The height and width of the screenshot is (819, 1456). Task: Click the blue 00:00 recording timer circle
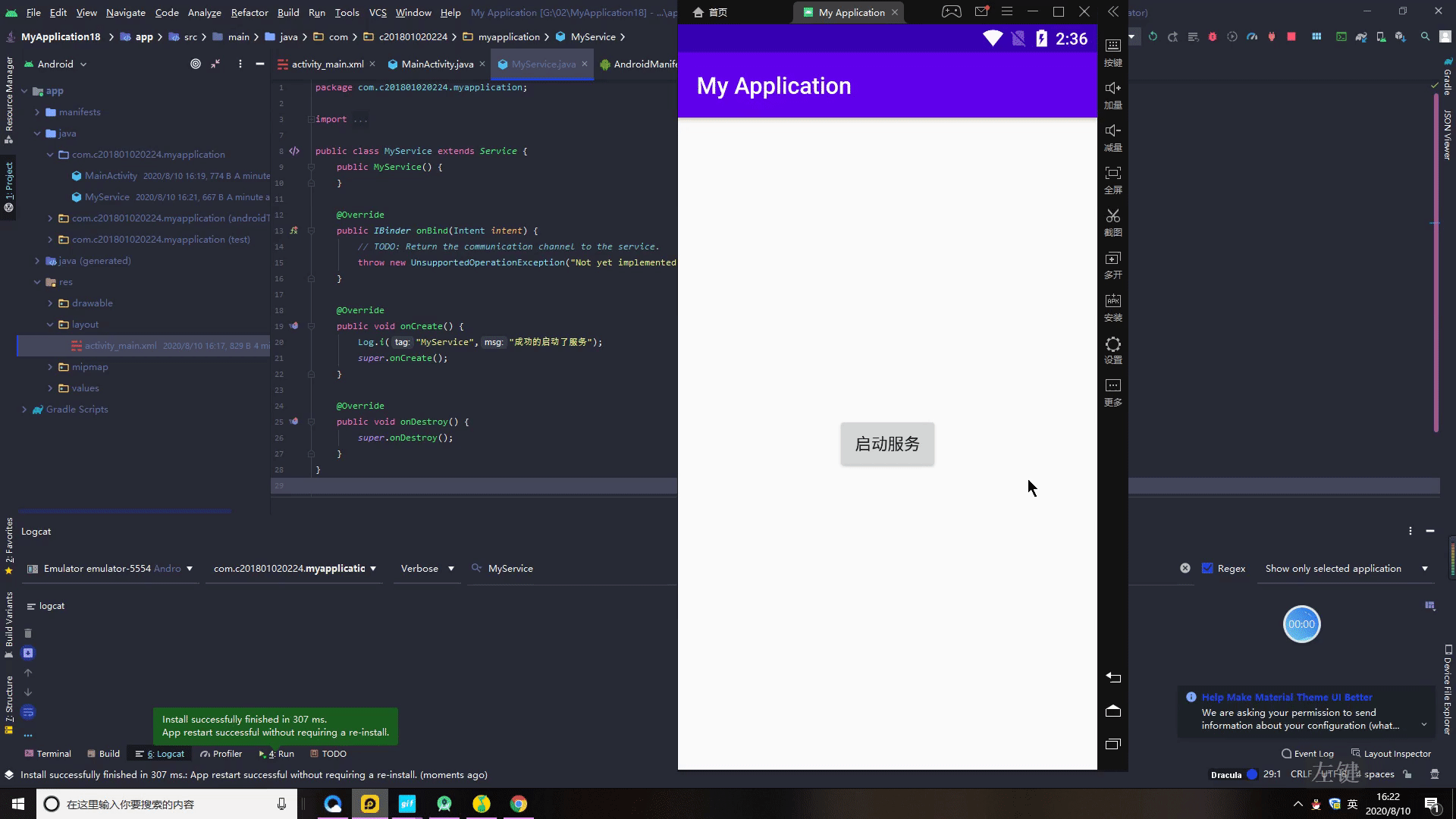point(1301,624)
